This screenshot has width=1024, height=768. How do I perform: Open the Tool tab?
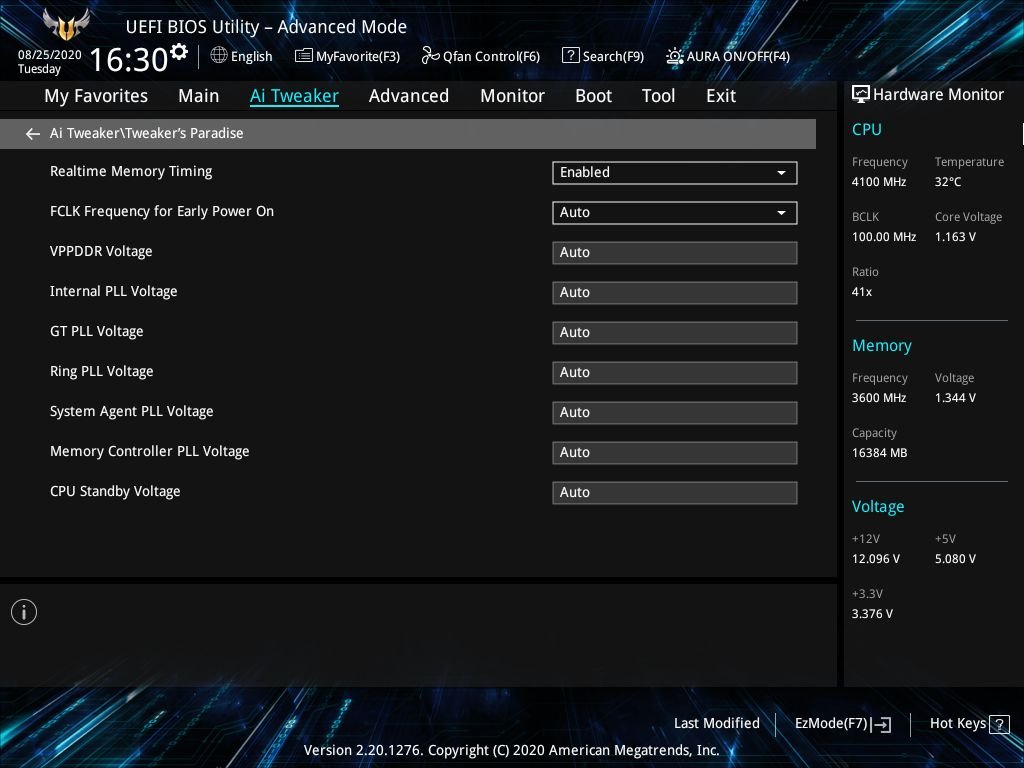pos(658,96)
